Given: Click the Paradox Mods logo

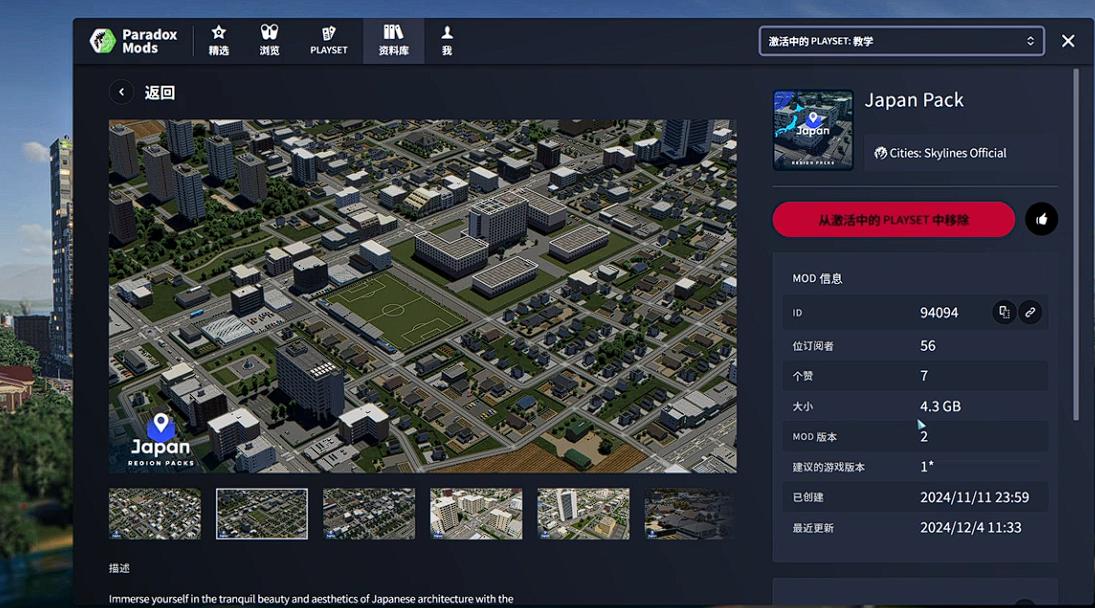Looking at the screenshot, I should click(x=133, y=41).
